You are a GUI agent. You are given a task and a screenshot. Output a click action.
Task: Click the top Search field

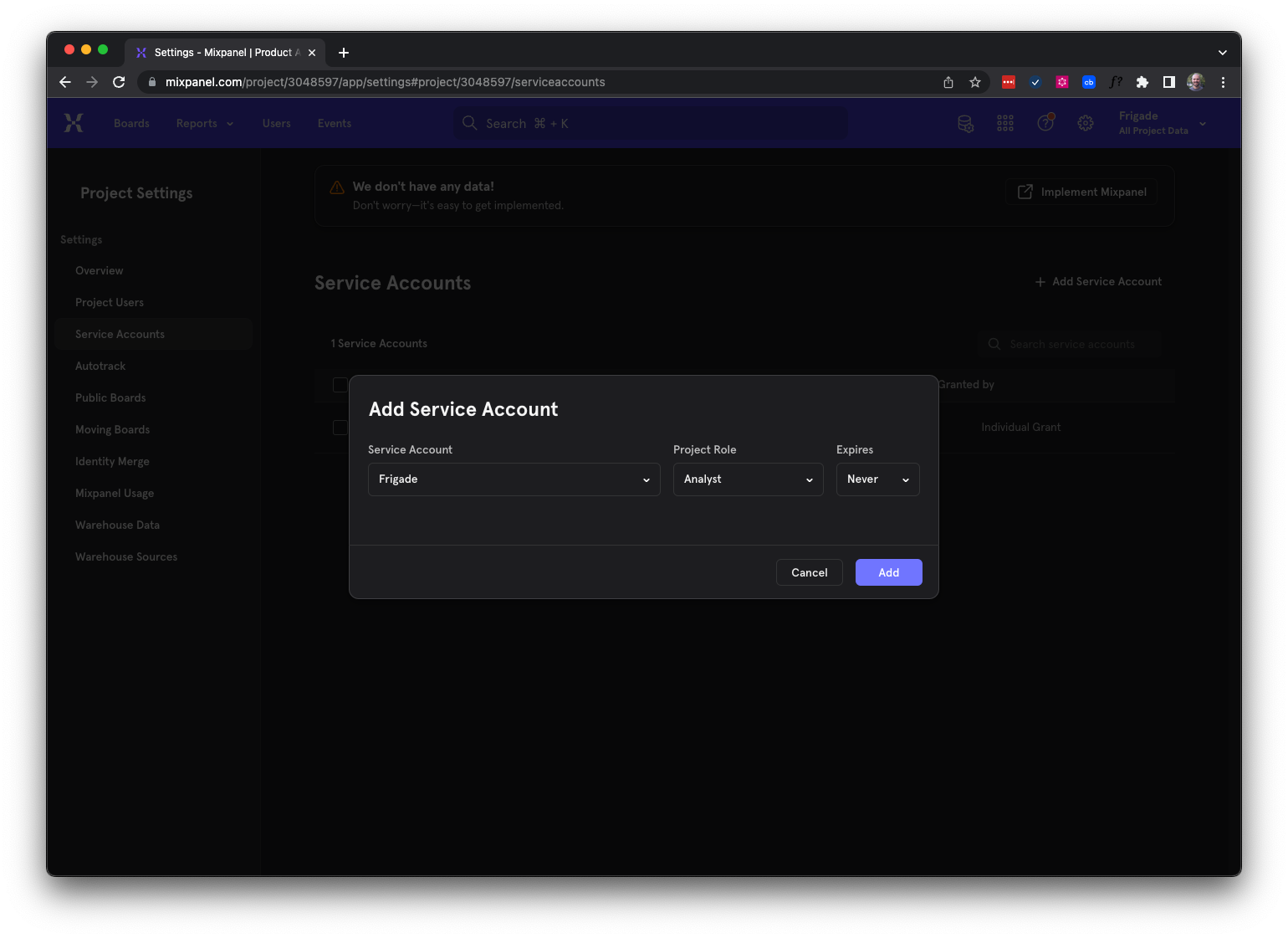coord(651,123)
